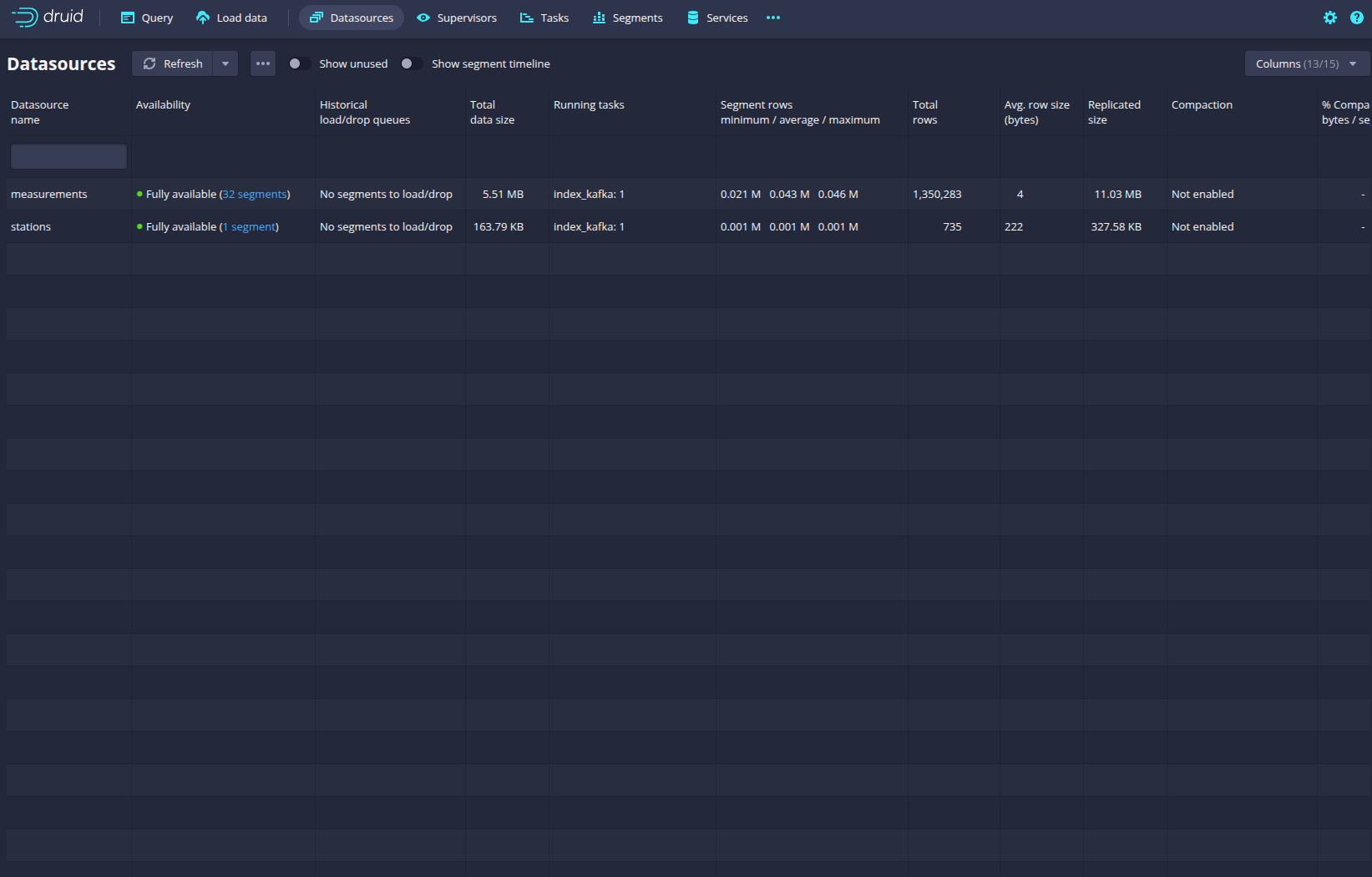Open the Tasks tab
This screenshot has height=877, width=1372.
coord(544,18)
